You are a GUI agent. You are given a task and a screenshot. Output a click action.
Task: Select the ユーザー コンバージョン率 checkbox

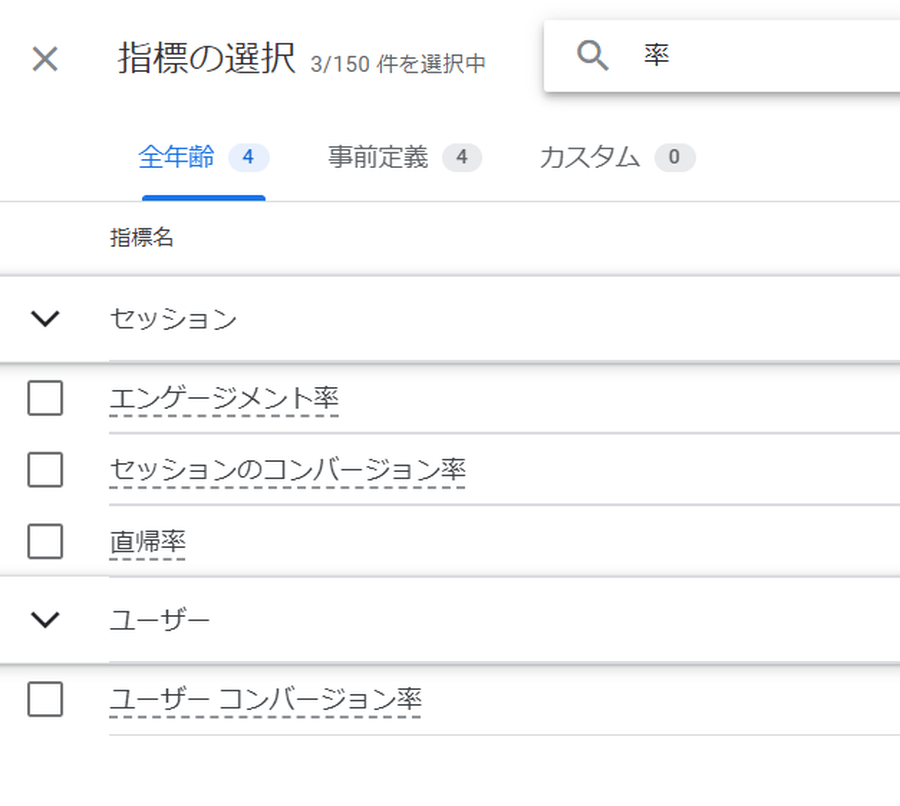tap(45, 699)
